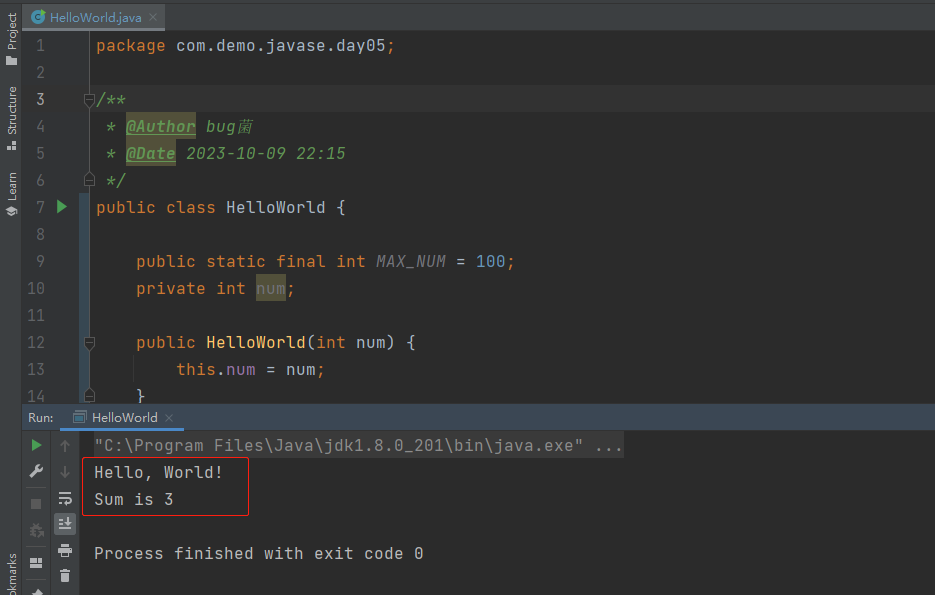Jump down the stack trace arrow

[65, 471]
